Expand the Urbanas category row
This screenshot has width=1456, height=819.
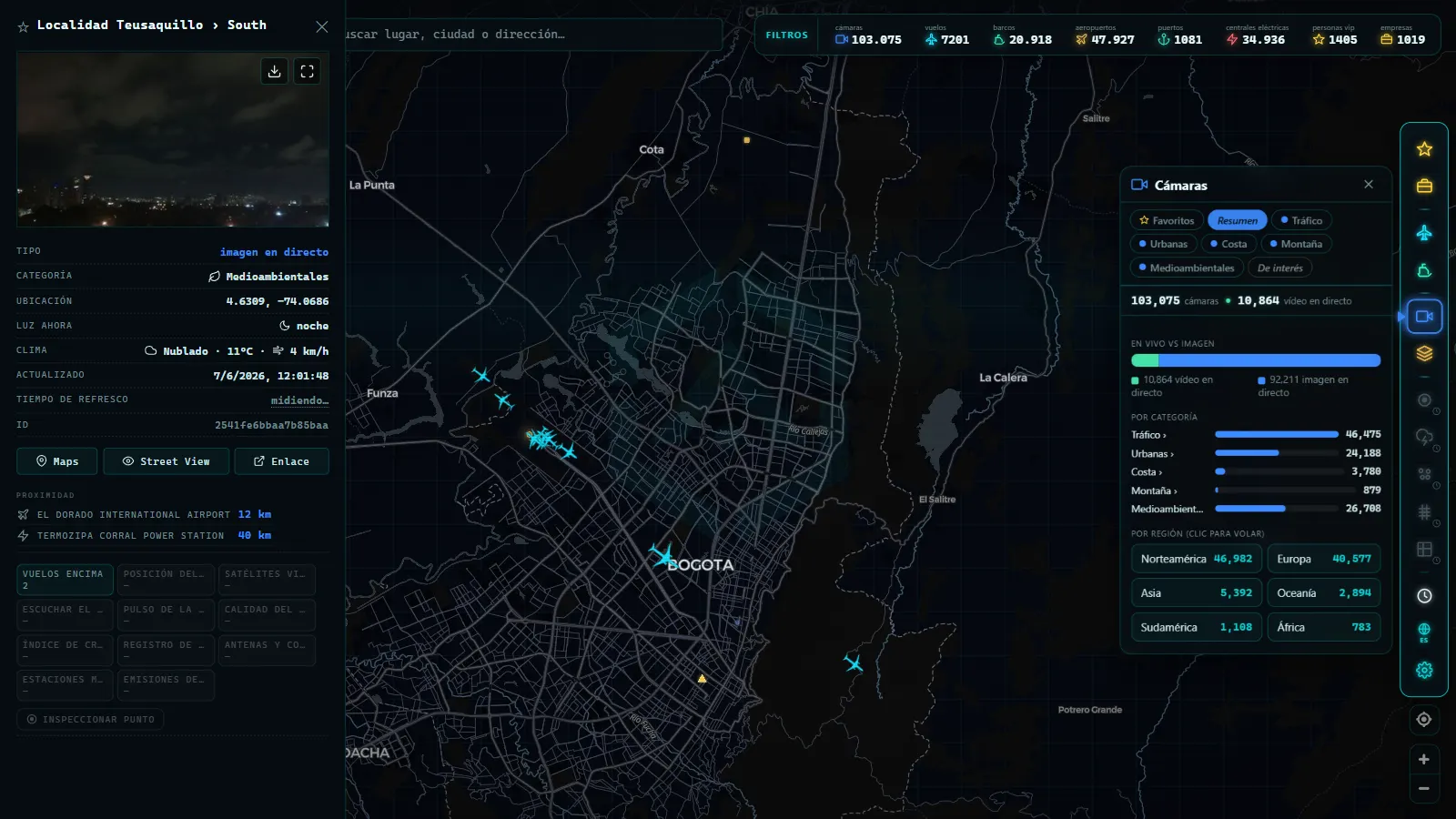1256,453
